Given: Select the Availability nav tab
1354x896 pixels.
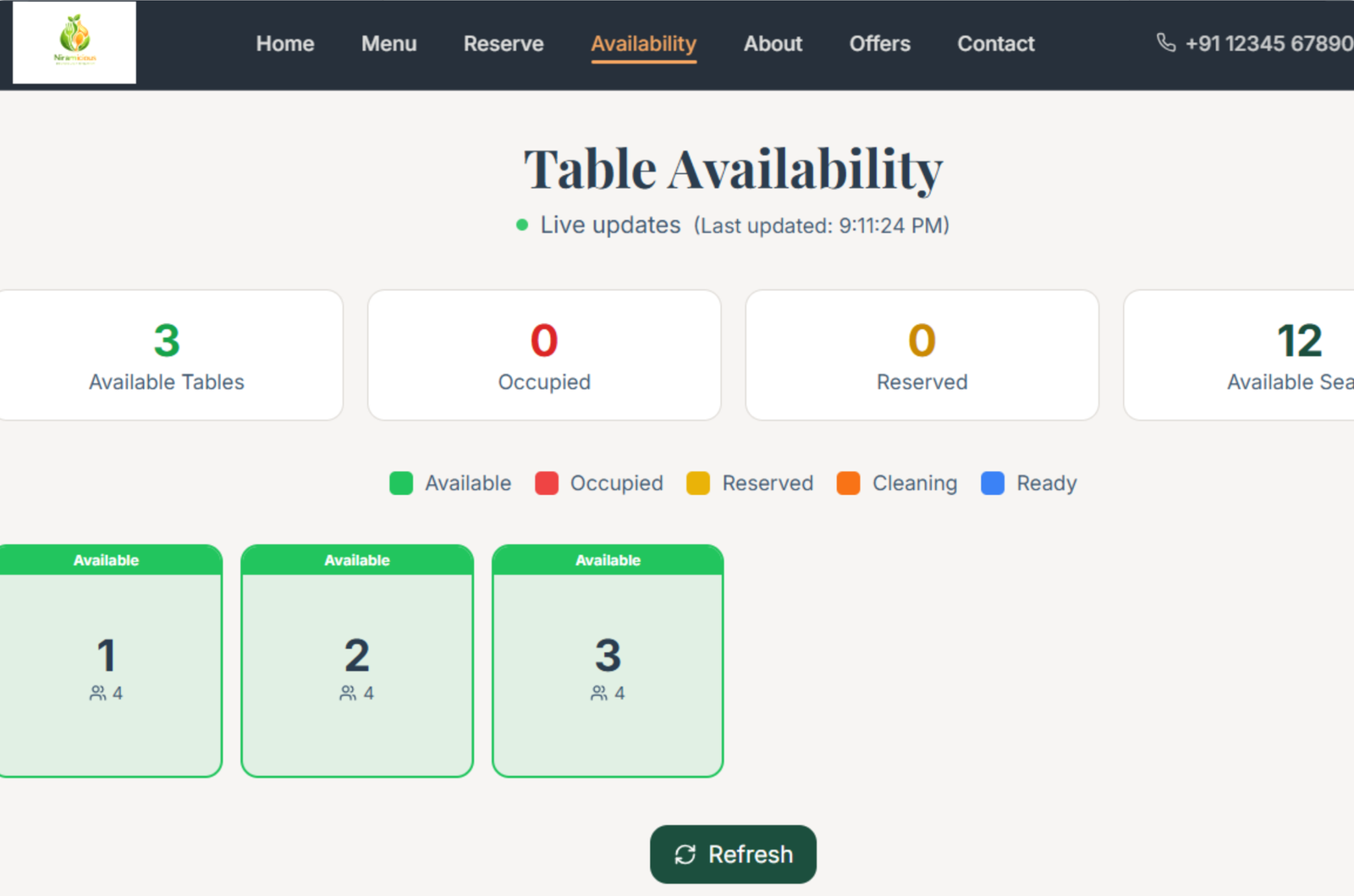Looking at the screenshot, I should point(643,44).
